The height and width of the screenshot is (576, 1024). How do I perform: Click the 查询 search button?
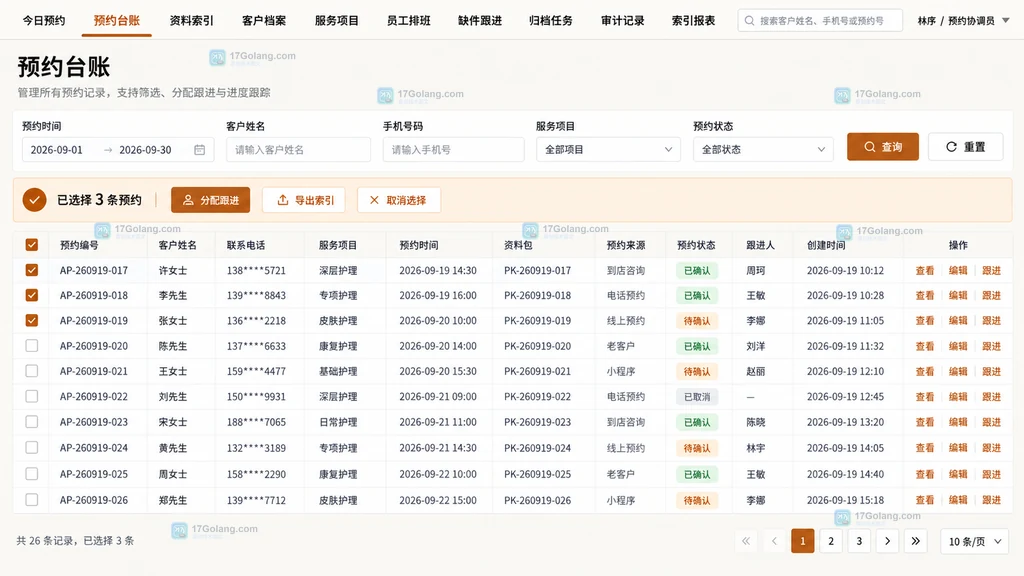(883, 147)
